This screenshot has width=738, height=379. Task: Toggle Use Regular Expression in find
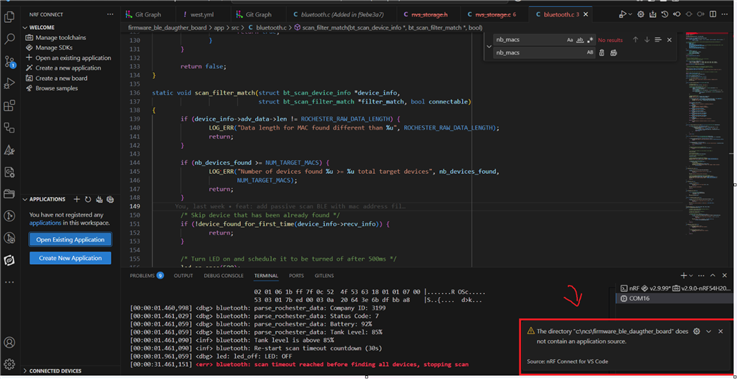click(x=590, y=40)
